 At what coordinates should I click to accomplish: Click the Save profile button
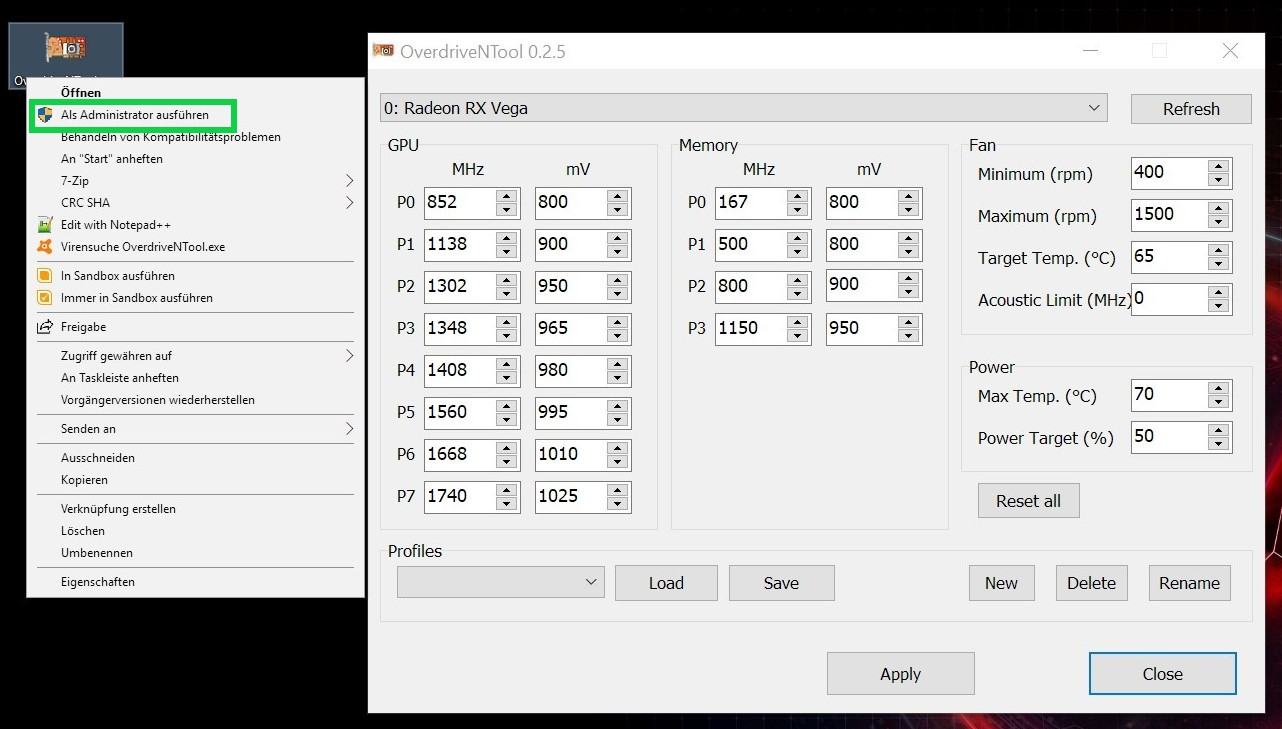pyautogui.click(x=781, y=583)
